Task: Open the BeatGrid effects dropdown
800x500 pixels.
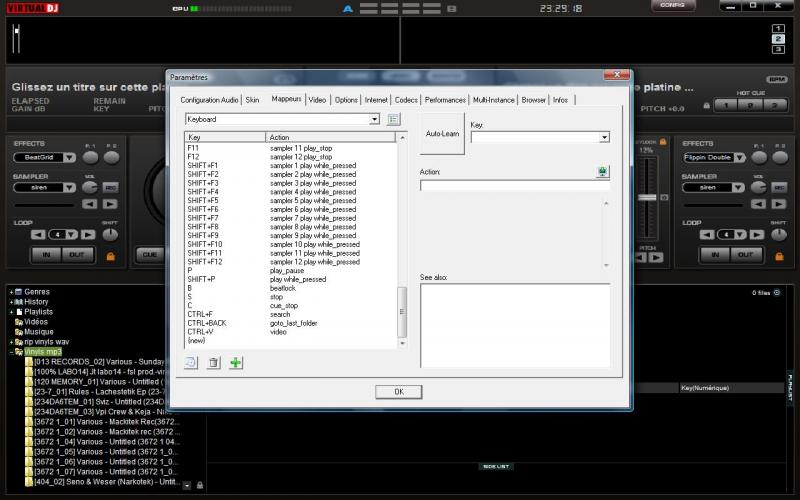Action: pyautogui.click(x=69, y=158)
